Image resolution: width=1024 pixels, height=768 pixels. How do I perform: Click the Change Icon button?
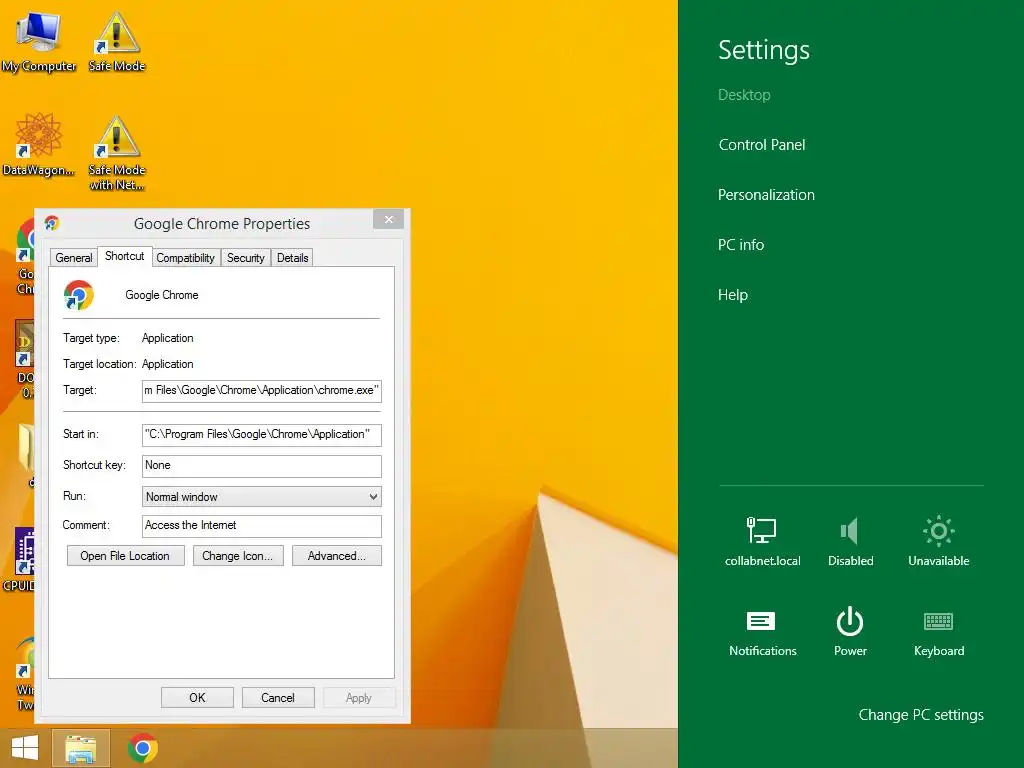click(238, 556)
